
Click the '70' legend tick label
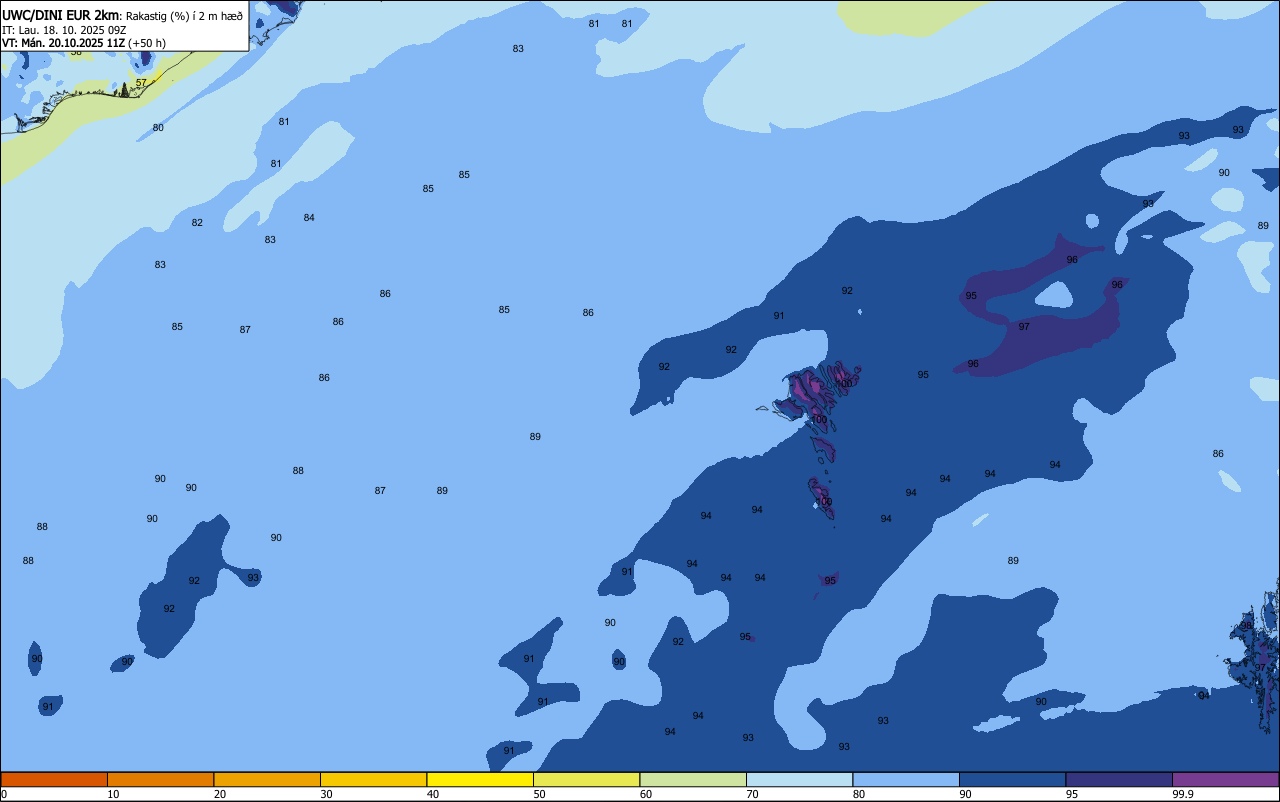point(752,794)
